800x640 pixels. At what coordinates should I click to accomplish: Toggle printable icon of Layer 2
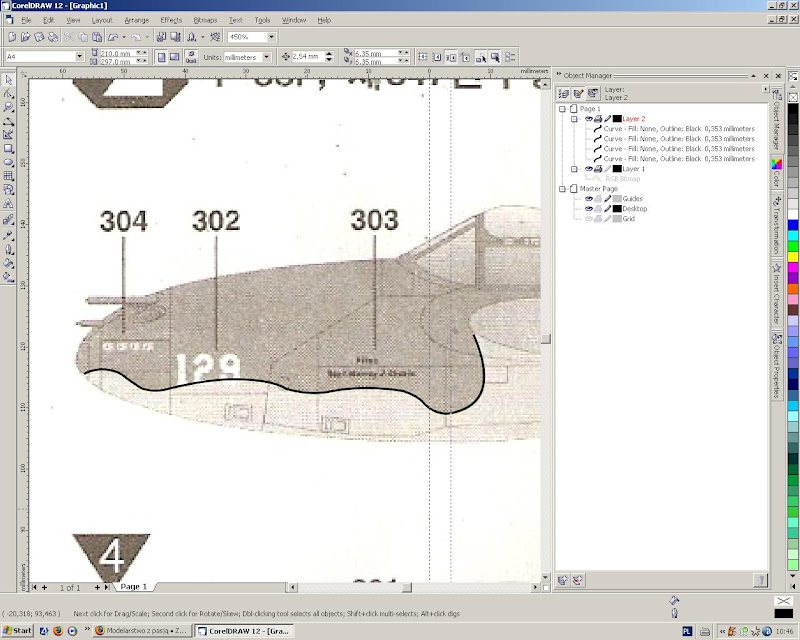coord(598,119)
